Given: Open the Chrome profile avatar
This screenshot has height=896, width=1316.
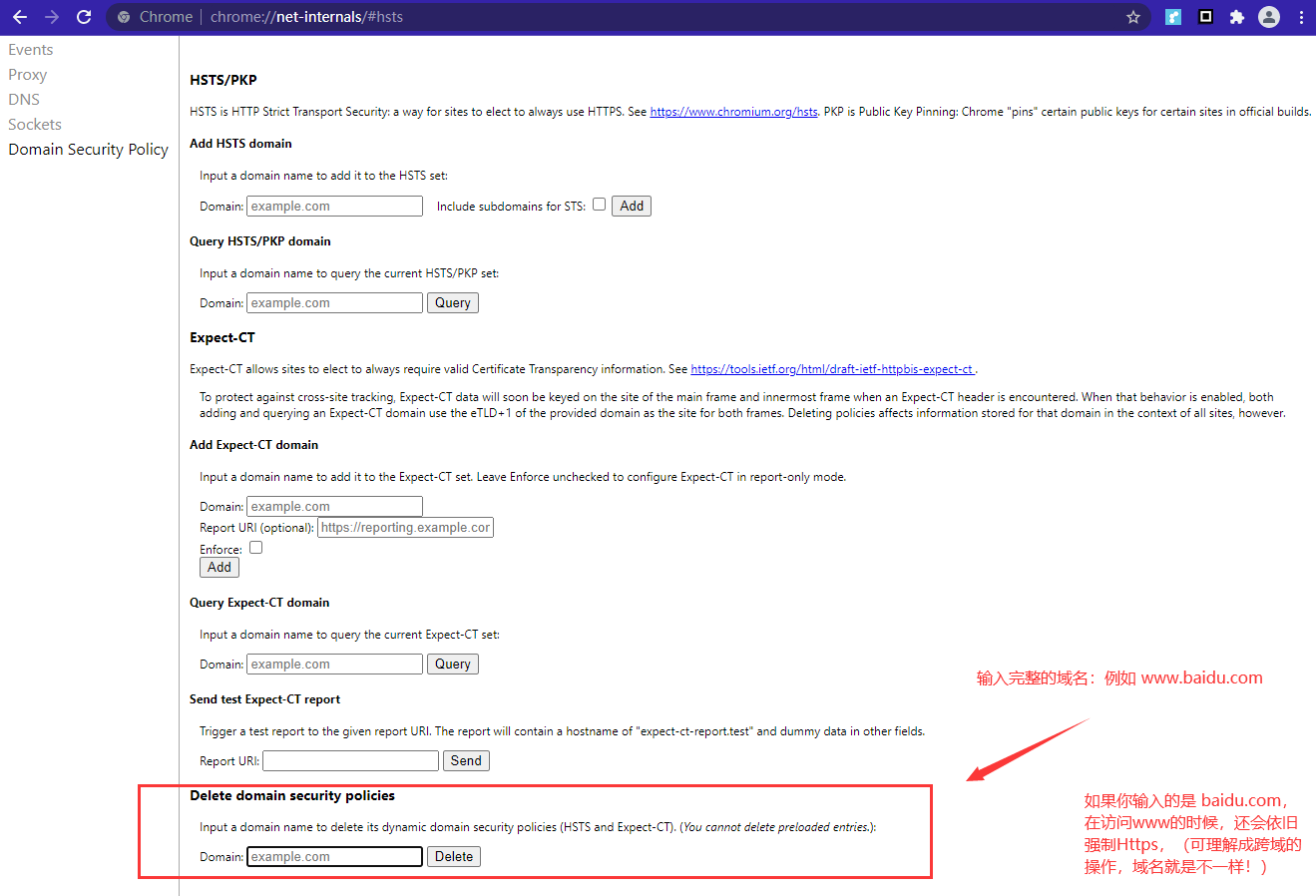Looking at the screenshot, I should [1268, 17].
